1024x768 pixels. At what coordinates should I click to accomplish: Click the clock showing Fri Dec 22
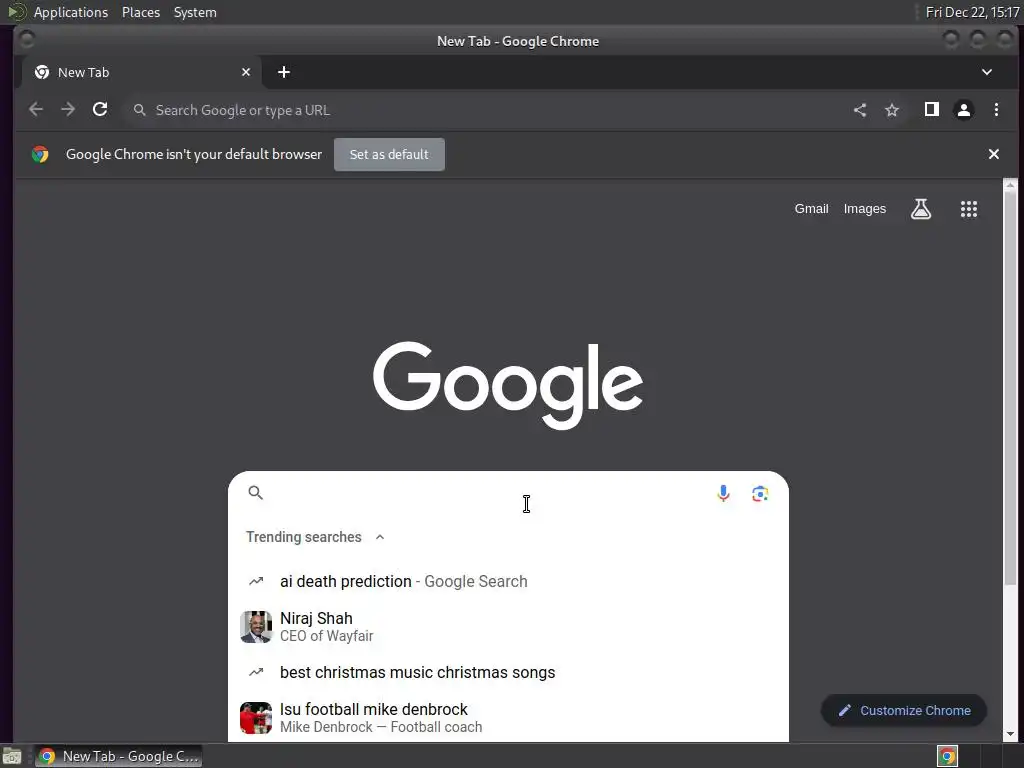click(972, 12)
